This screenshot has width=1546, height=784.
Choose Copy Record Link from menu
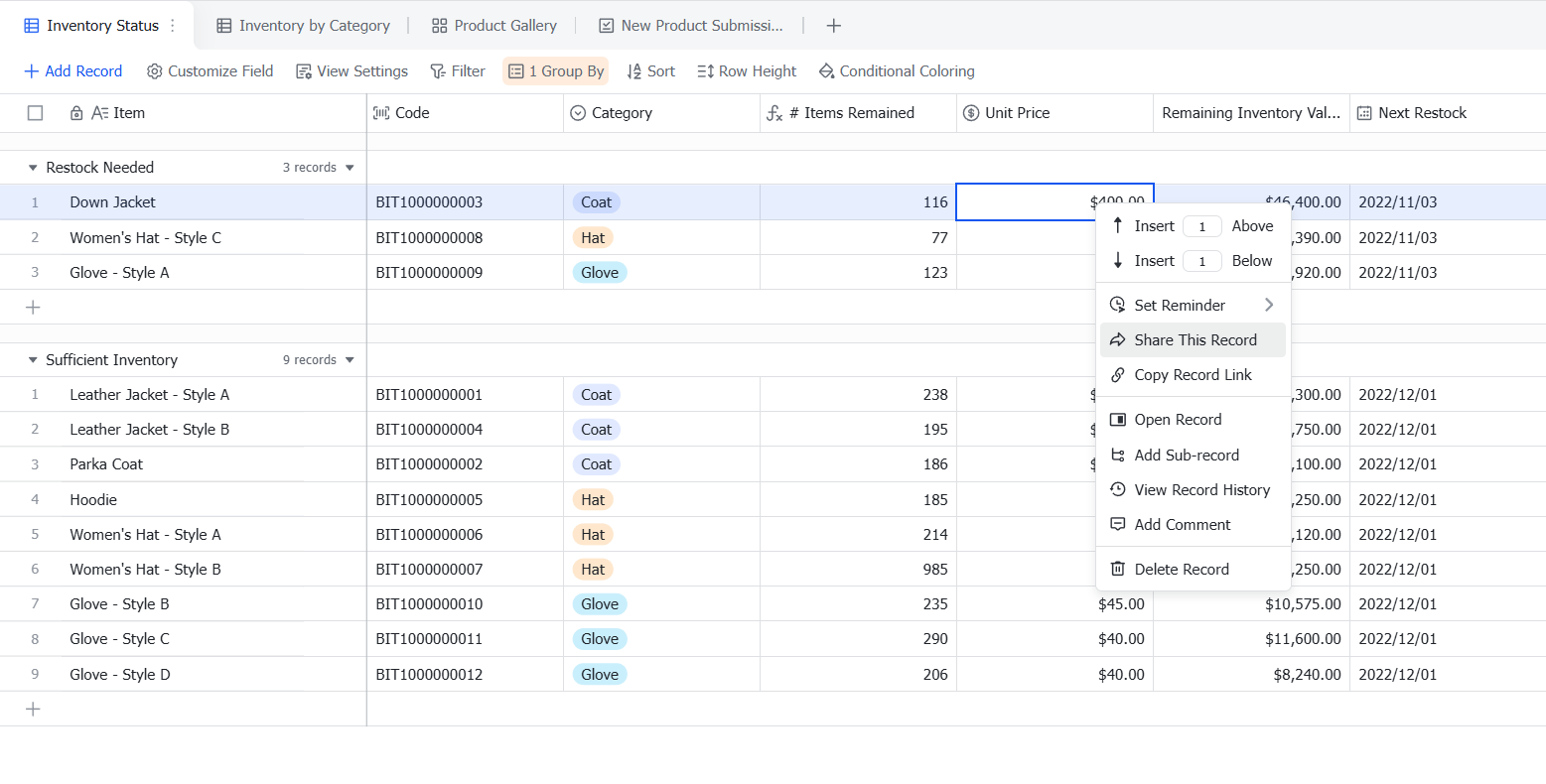1193,375
